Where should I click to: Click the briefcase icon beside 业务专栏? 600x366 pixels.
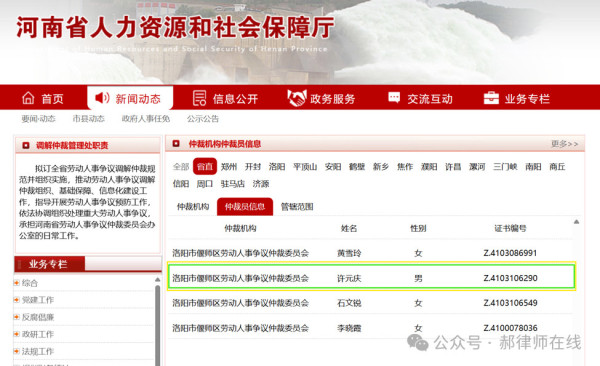pos(491,98)
